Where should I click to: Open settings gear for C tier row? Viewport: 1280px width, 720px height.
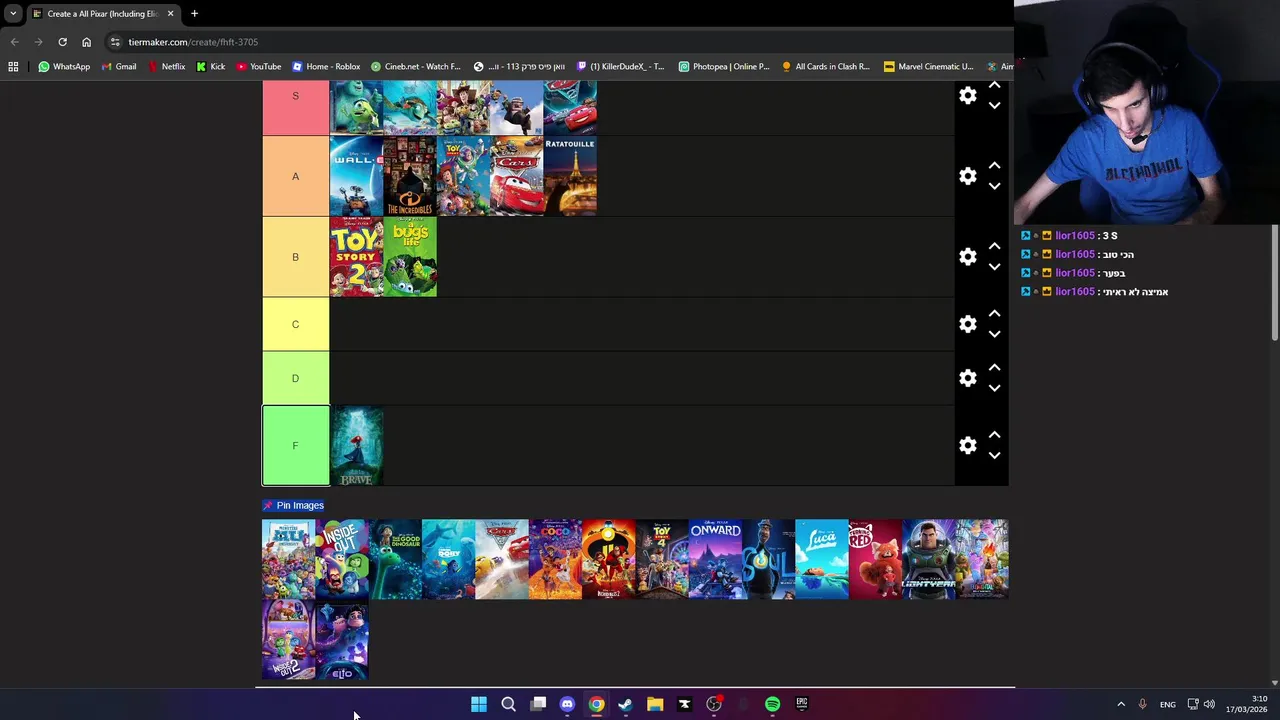click(967, 324)
